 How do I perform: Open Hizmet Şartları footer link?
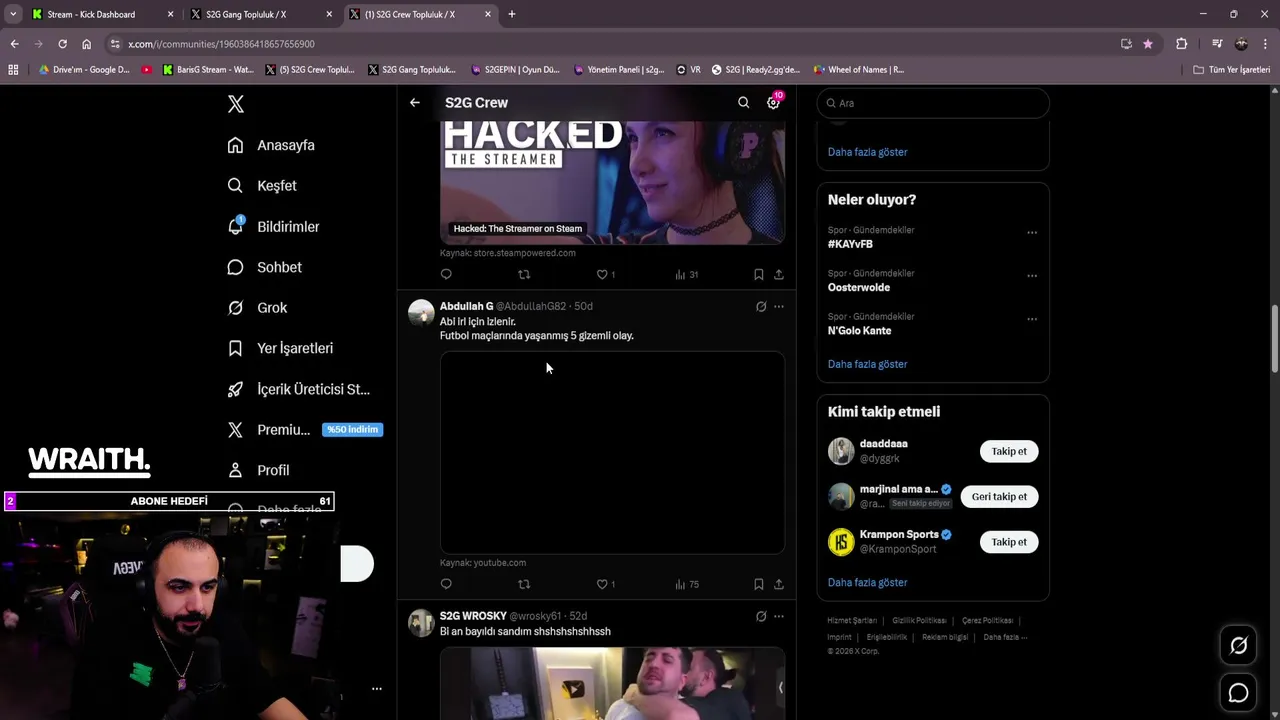pyautogui.click(x=853, y=620)
